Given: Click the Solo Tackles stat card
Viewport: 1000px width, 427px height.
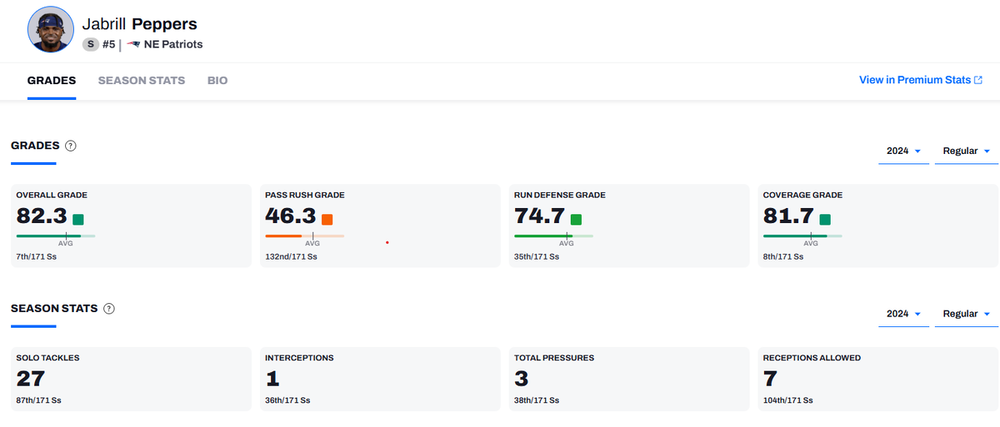Looking at the screenshot, I should [131, 379].
